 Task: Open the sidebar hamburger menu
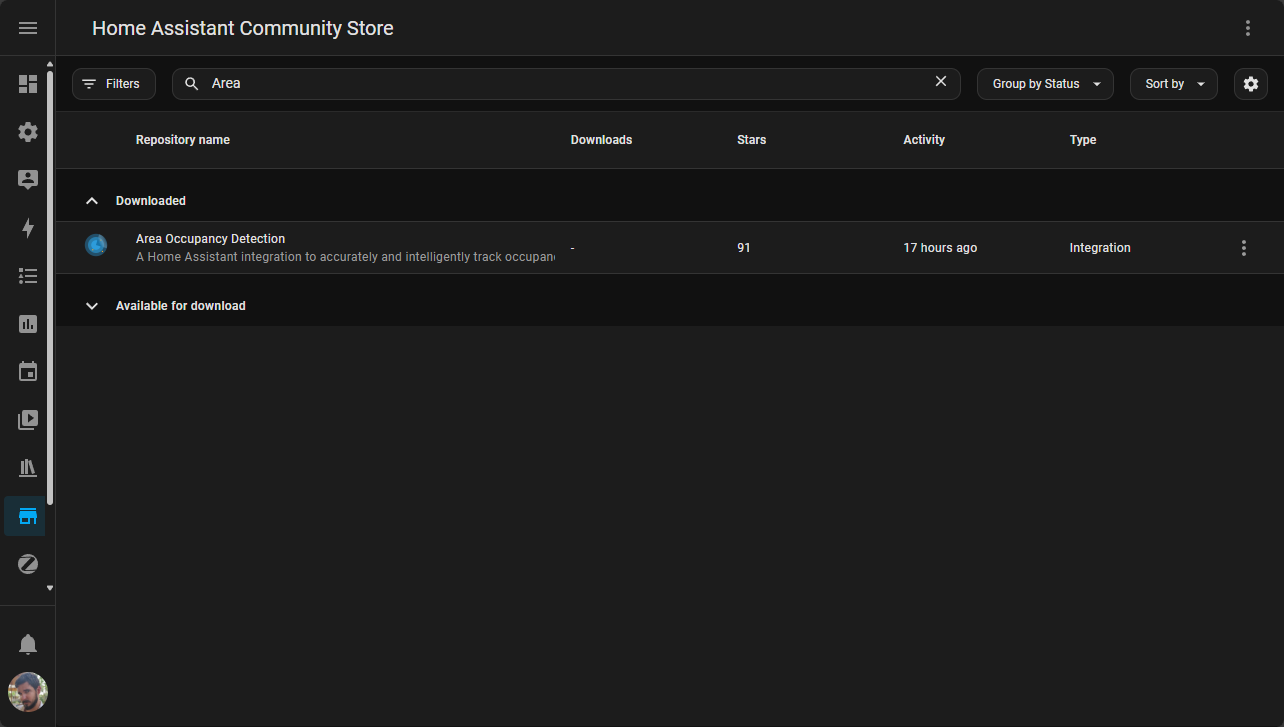pos(28,28)
